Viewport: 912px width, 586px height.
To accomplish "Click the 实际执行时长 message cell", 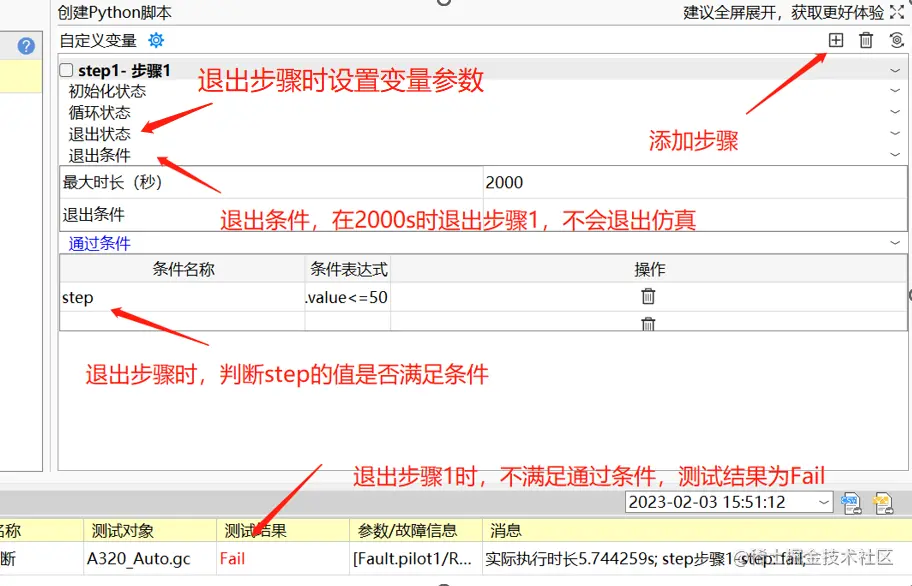I will coord(697,559).
